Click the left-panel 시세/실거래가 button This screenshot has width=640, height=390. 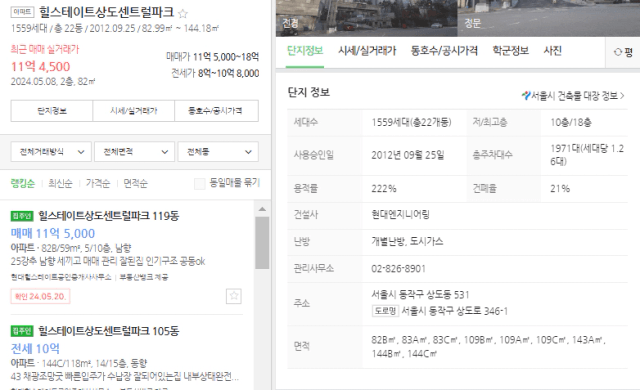133,111
